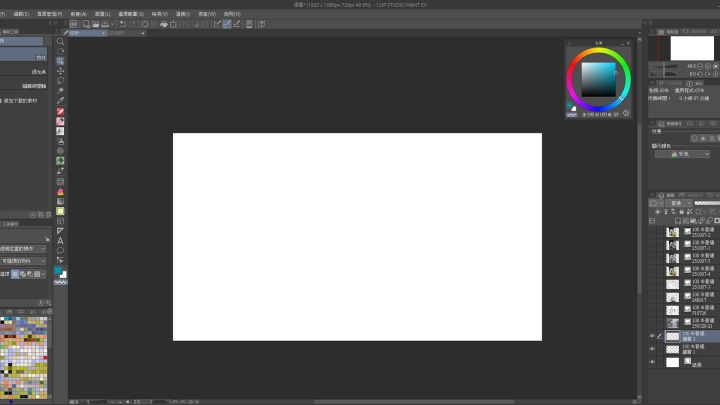Viewport: 720px width, 405px height.
Task: Click the highlighted sub tool button
Action: 23,57
